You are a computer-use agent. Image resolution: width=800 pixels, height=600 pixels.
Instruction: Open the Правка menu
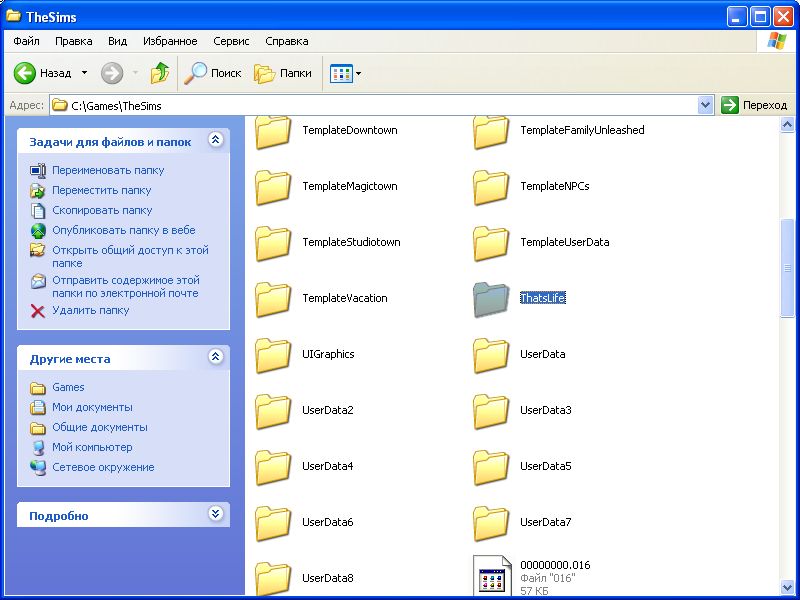[x=73, y=41]
